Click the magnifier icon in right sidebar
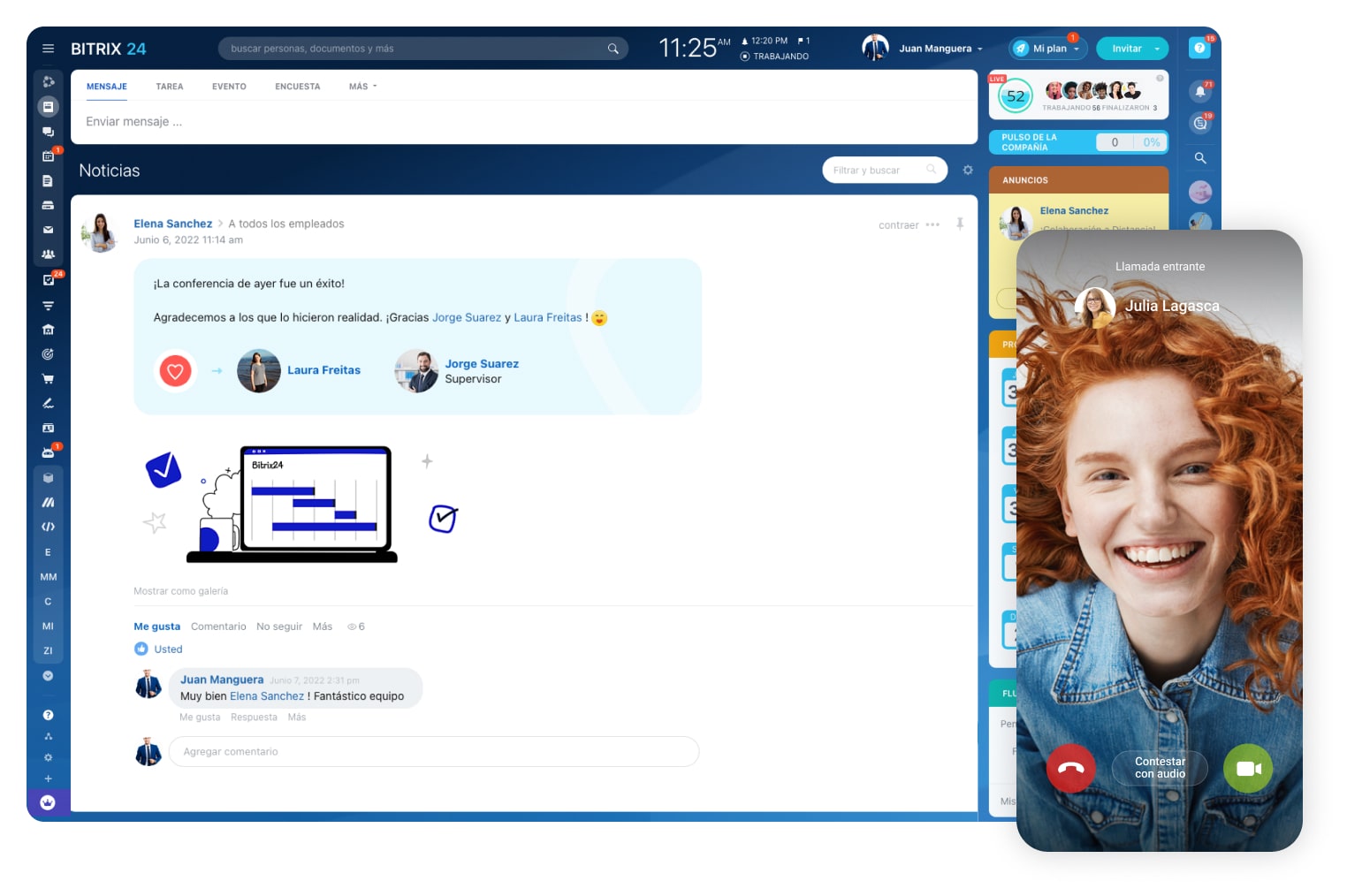This screenshot has height=896, width=1347. [x=1199, y=158]
